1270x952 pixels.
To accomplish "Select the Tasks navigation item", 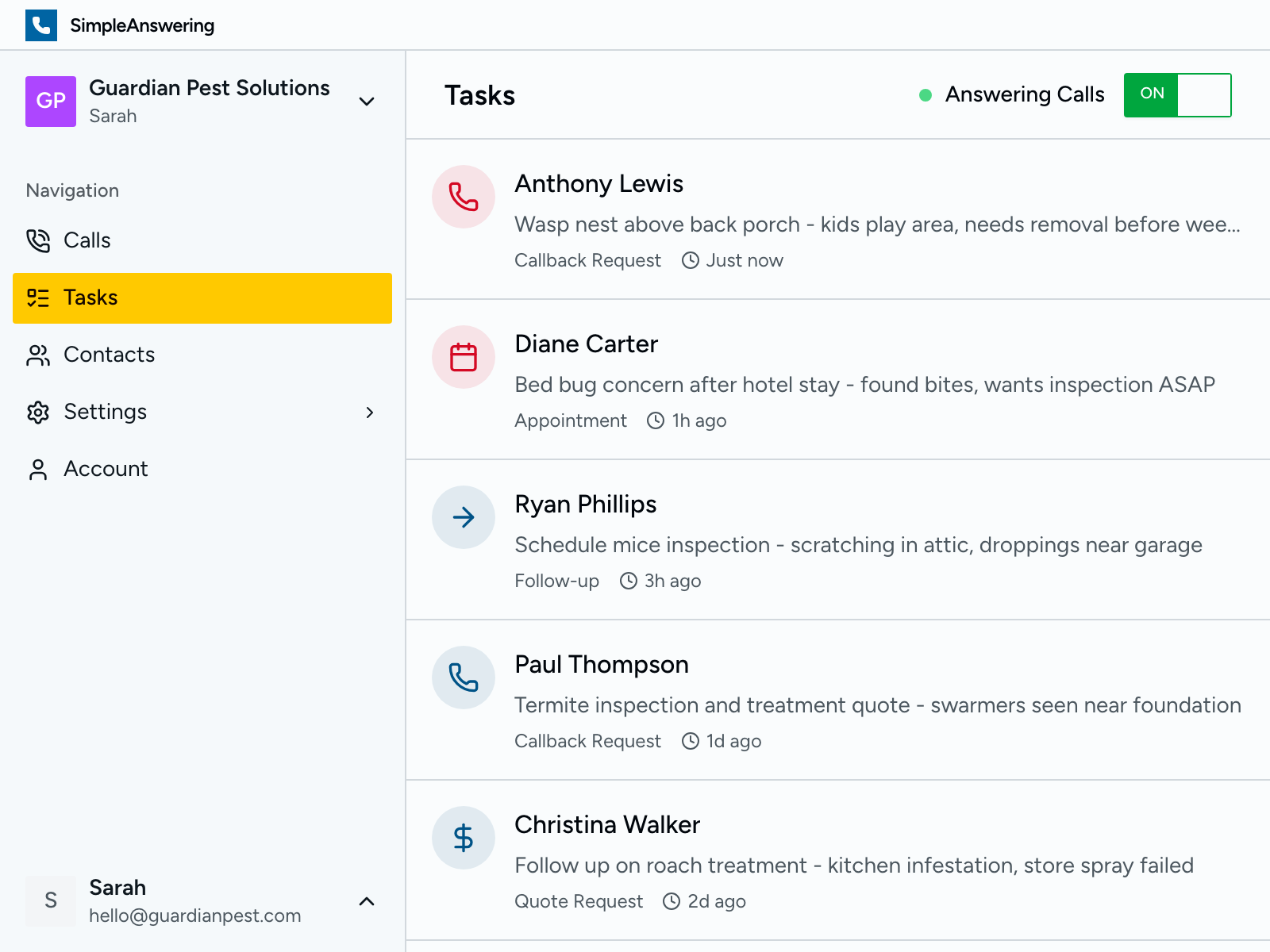I will tap(90, 297).
